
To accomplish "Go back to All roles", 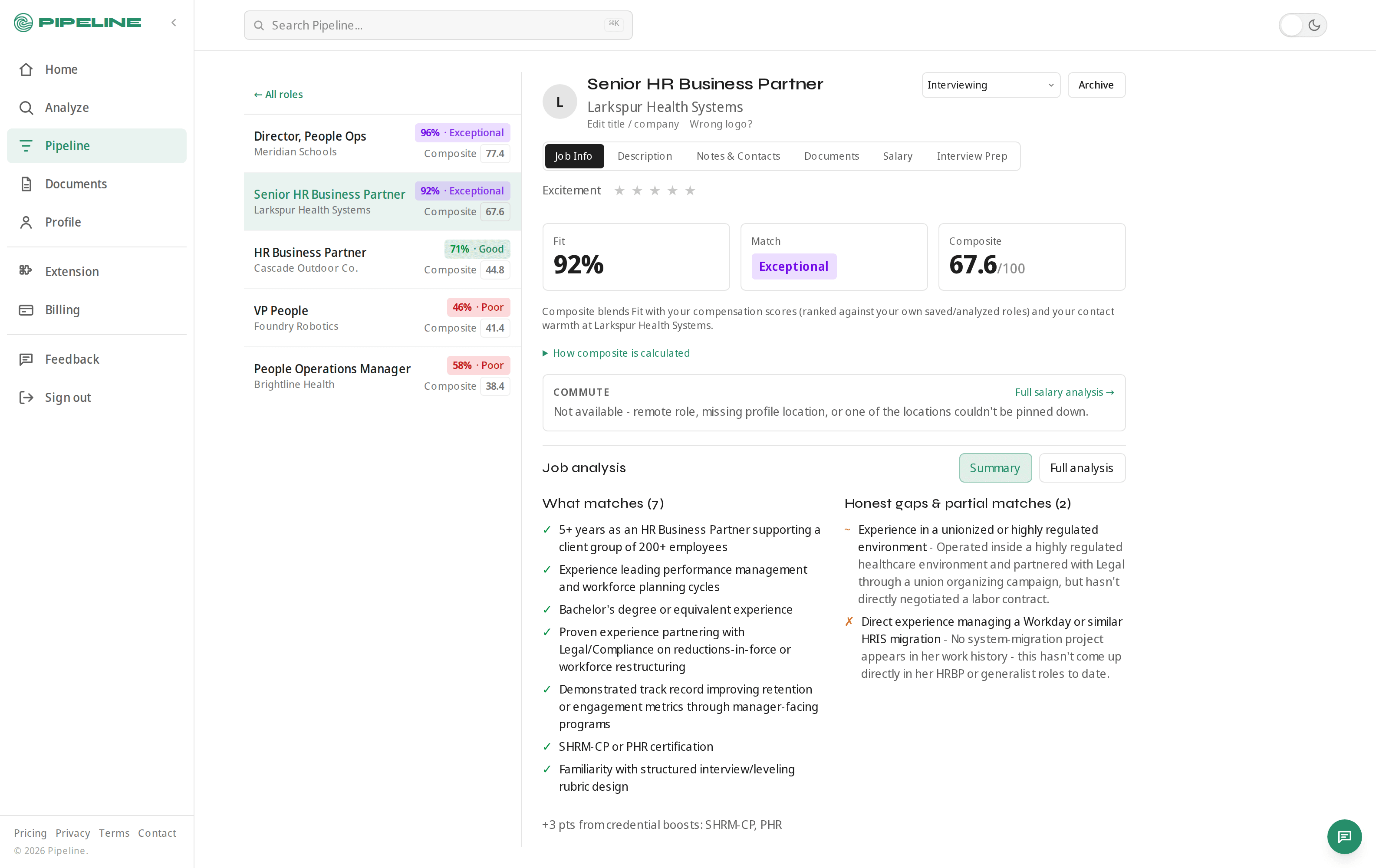I will tap(278, 94).
